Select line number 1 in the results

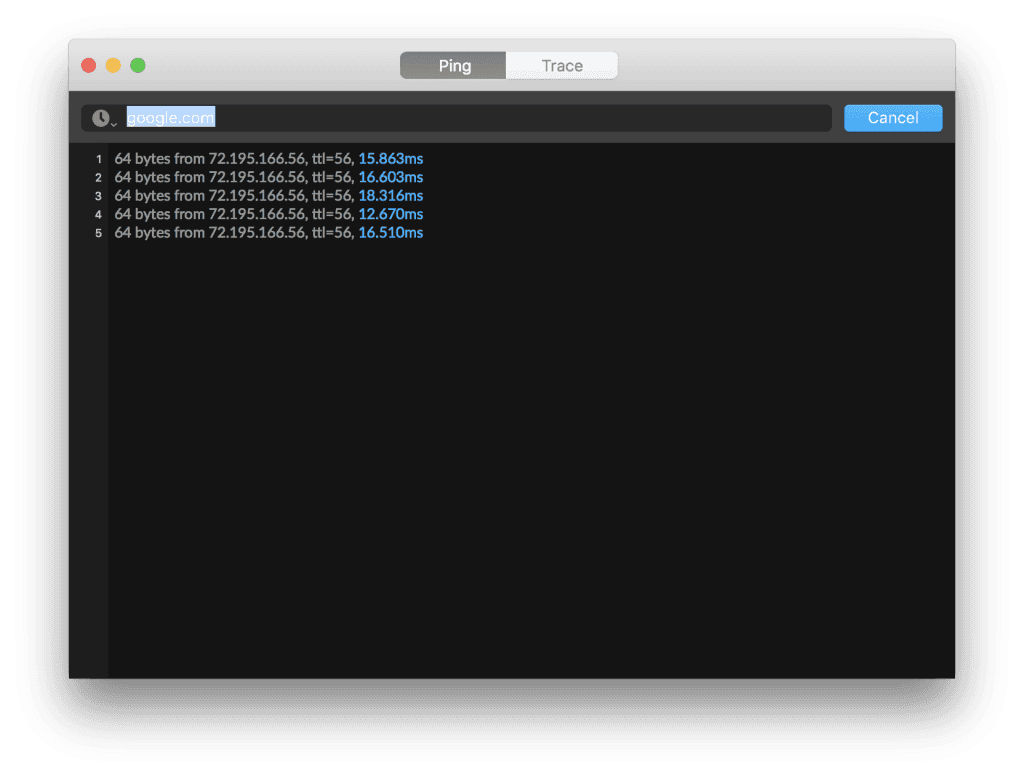pos(97,158)
